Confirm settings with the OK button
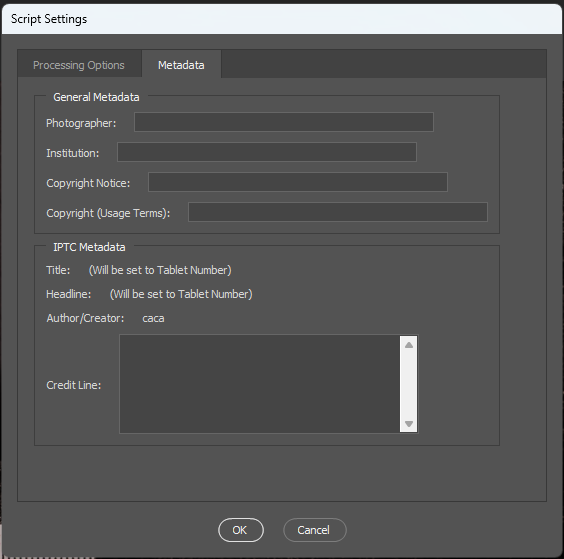Screen dimensions: 564x559 tap(241, 530)
